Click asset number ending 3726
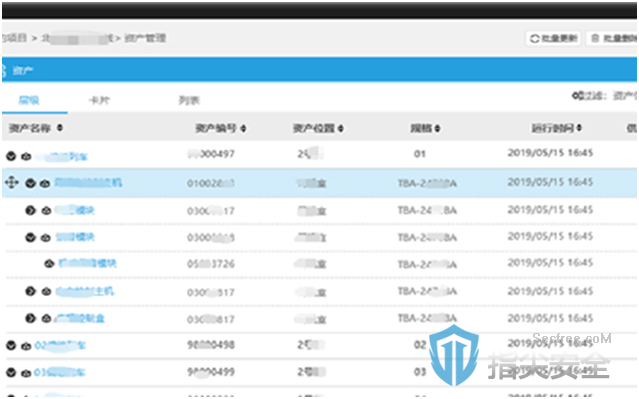639x399 pixels. [x=211, y=264]
